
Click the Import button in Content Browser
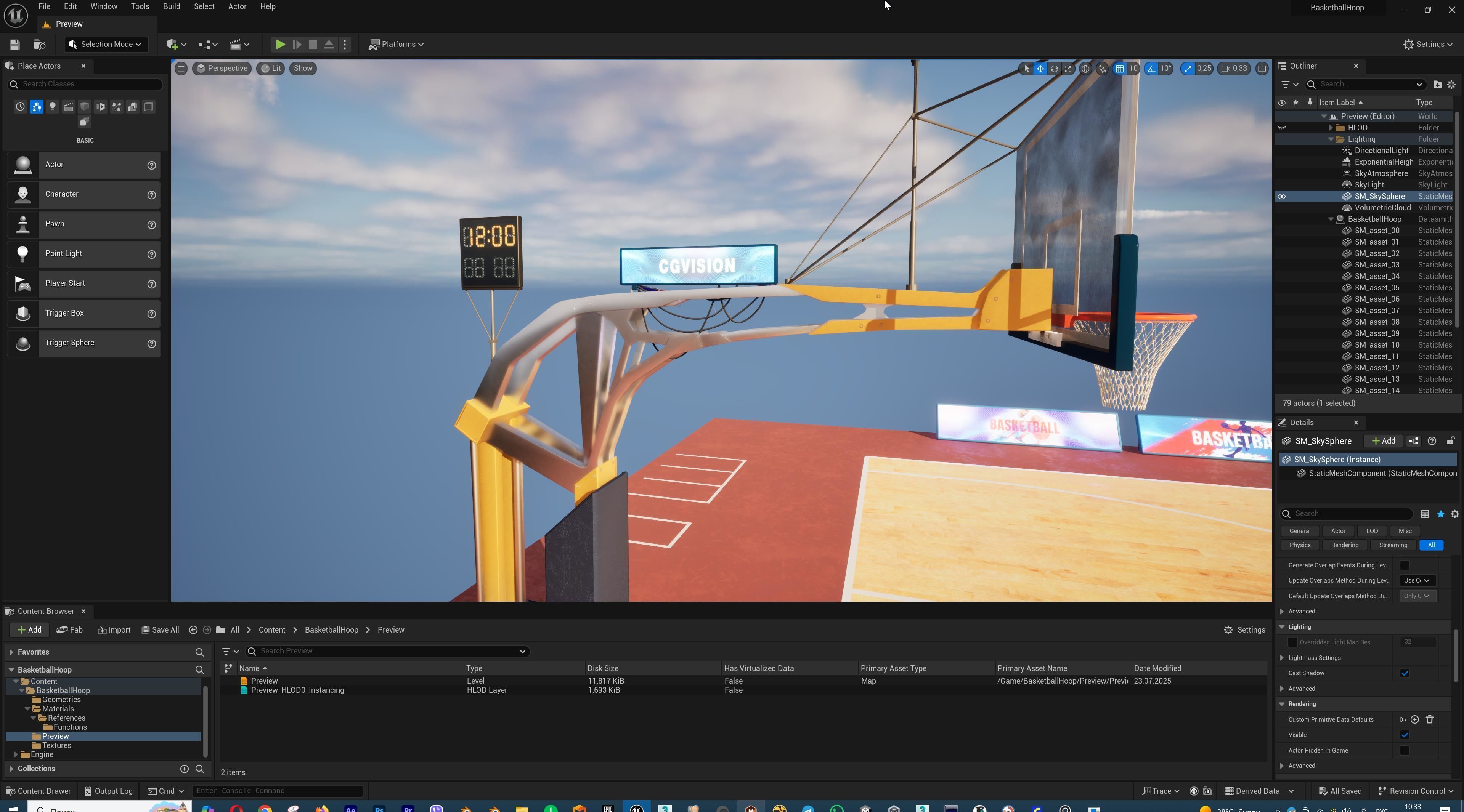114,630
